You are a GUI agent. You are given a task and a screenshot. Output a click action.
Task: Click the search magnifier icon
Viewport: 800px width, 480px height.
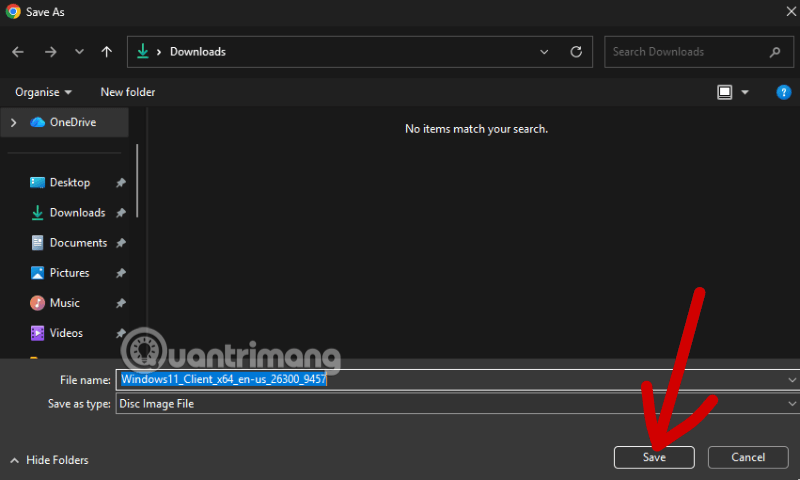tap(775, 52)
